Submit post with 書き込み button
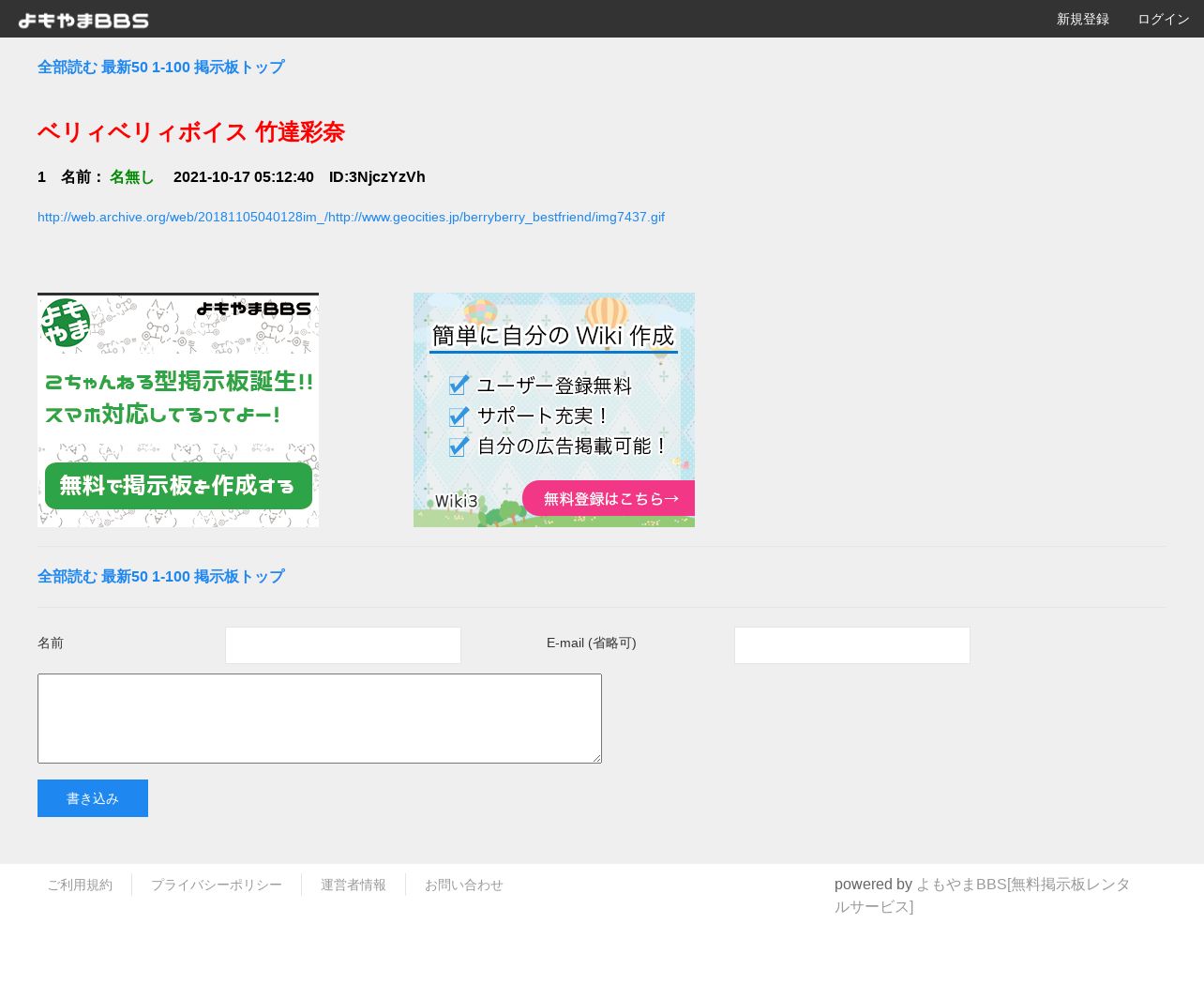This screenshot has width=1204, height=984. (93, 798)
